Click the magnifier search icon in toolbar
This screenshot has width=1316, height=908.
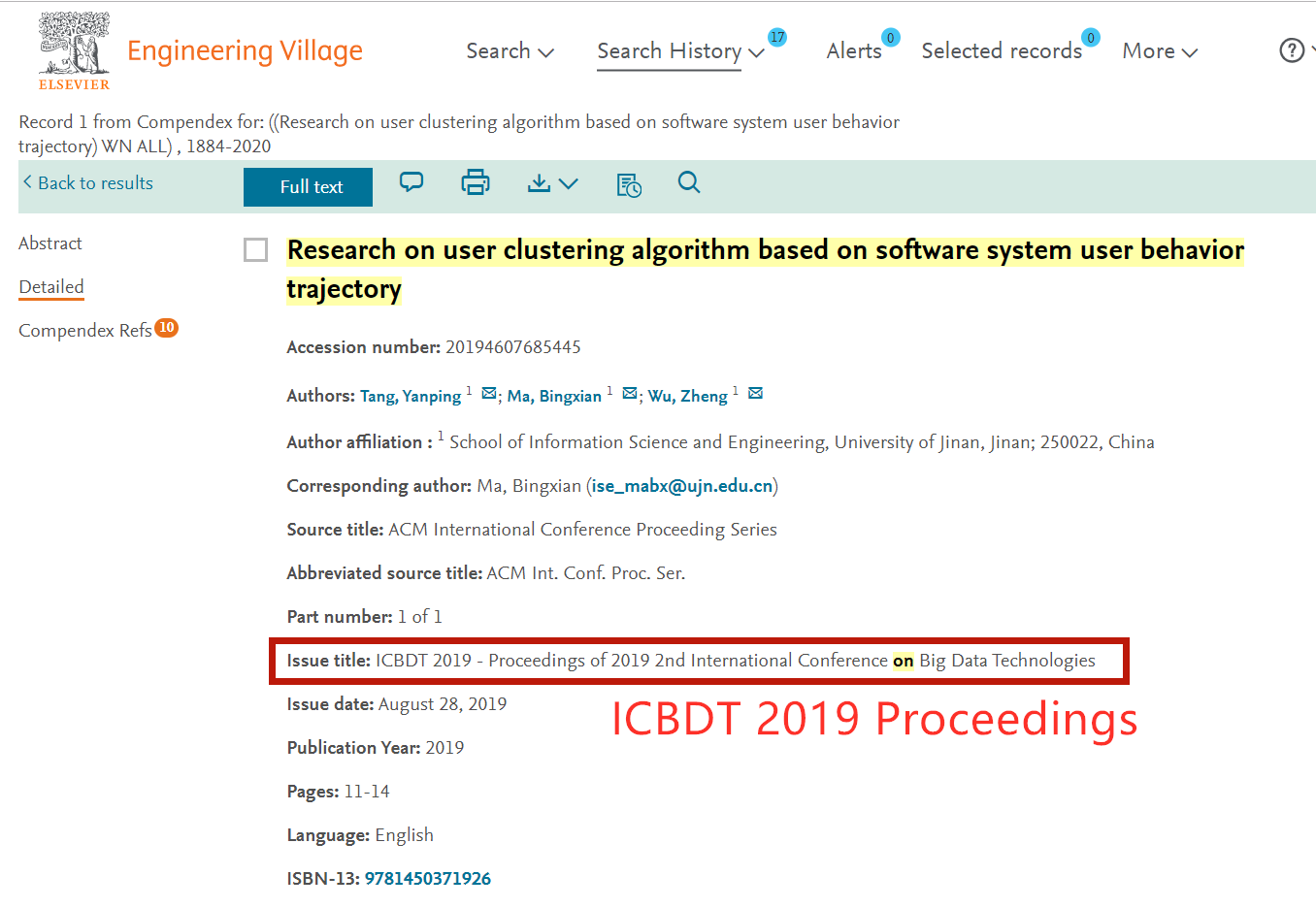pyautogui.click(x=689, y=182)
